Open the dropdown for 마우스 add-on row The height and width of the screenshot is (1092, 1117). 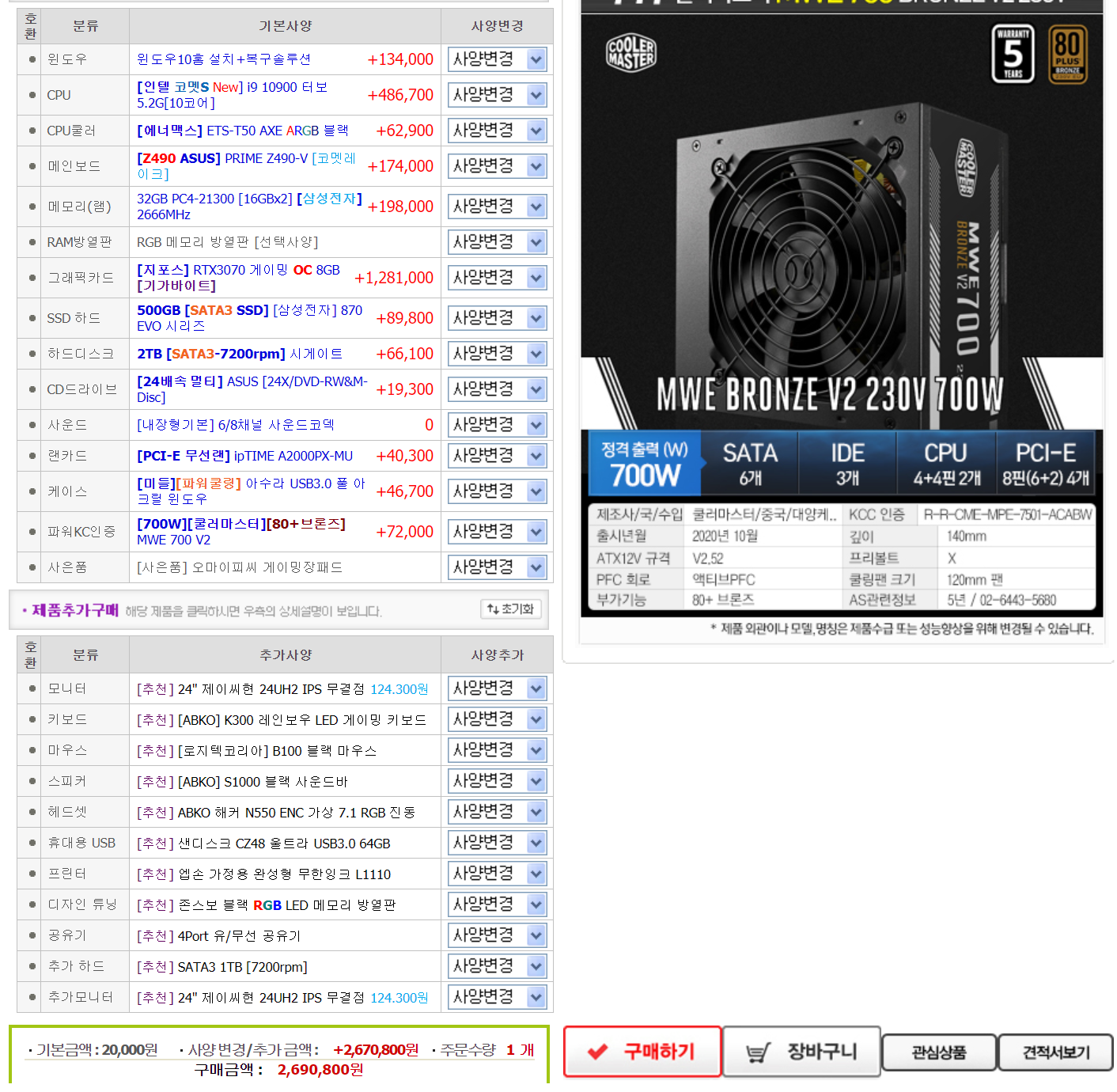click(x=498, y=750)
